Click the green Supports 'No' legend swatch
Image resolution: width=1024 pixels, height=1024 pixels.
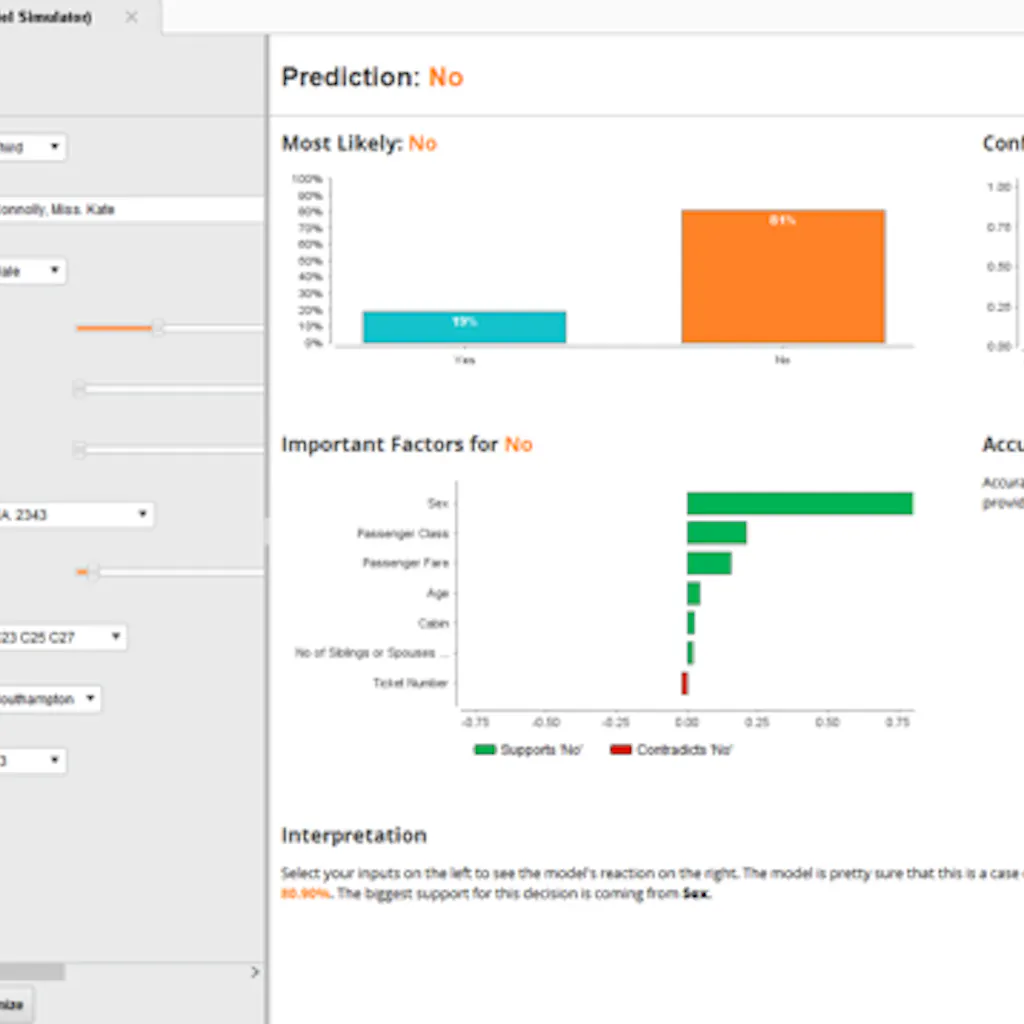pos(485,750)
